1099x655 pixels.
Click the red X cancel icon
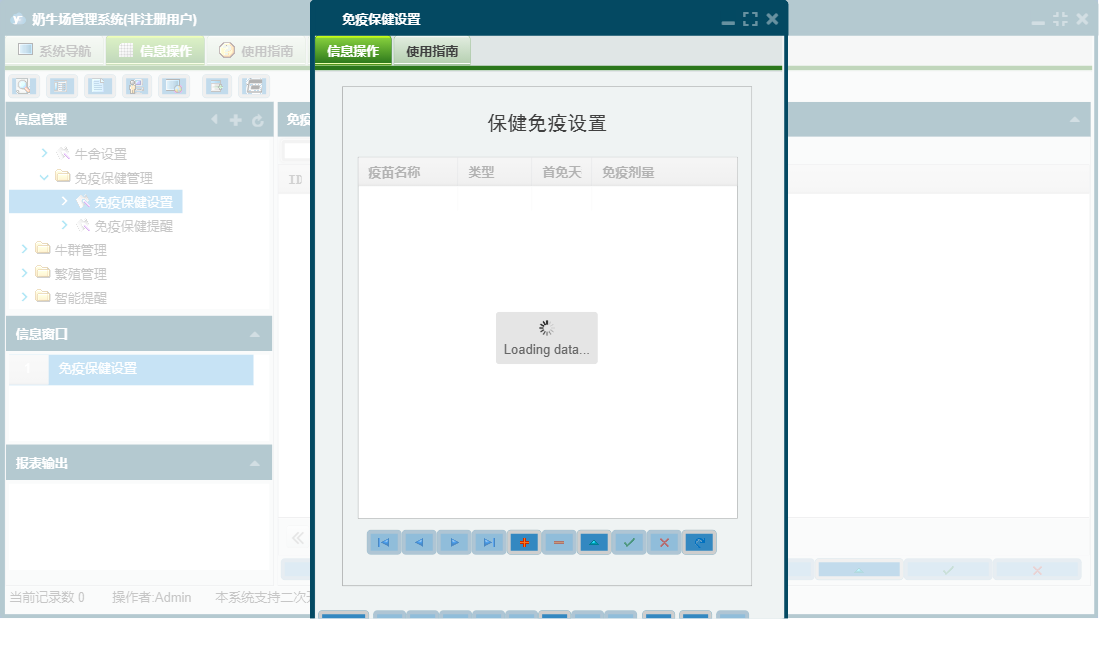tap(664, 542)
